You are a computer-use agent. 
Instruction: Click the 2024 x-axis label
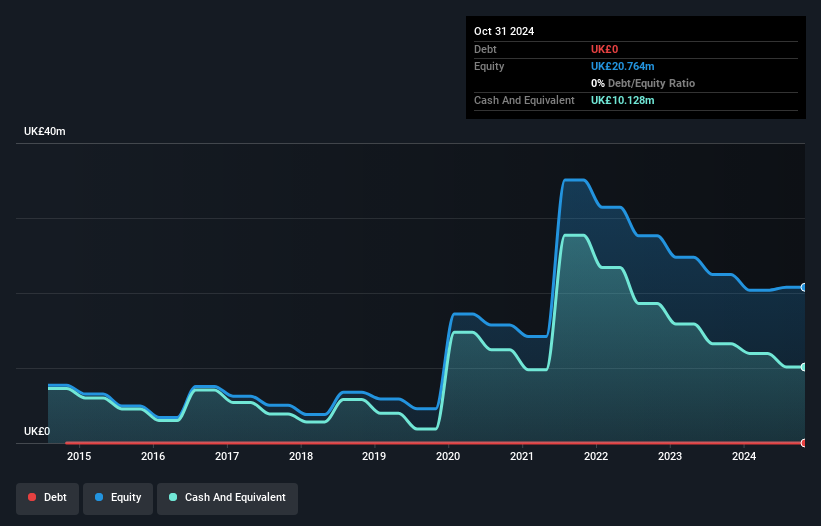tap(744, 456)
